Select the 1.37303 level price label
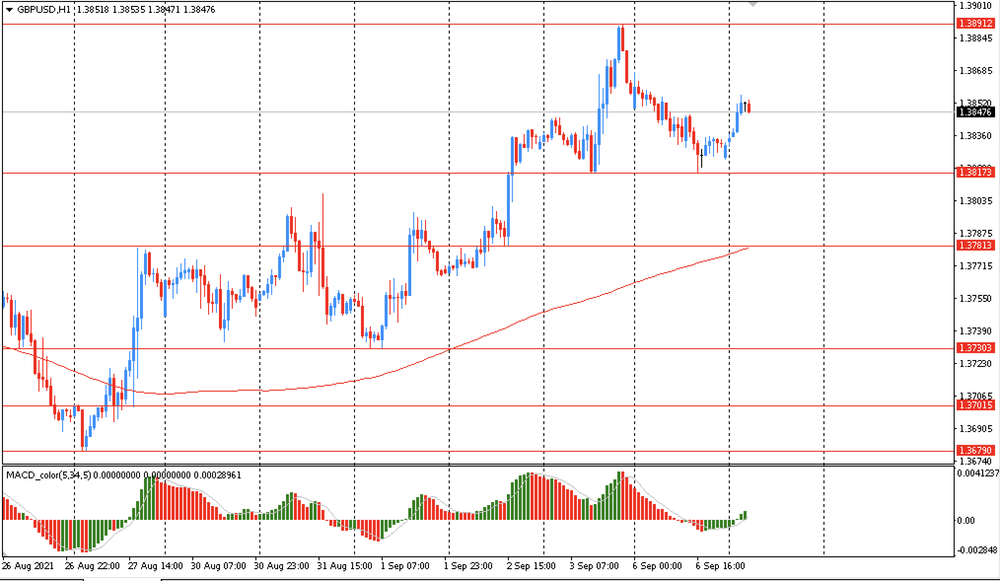The height and width of the screenshot is (581, 1000). [976, 348]
